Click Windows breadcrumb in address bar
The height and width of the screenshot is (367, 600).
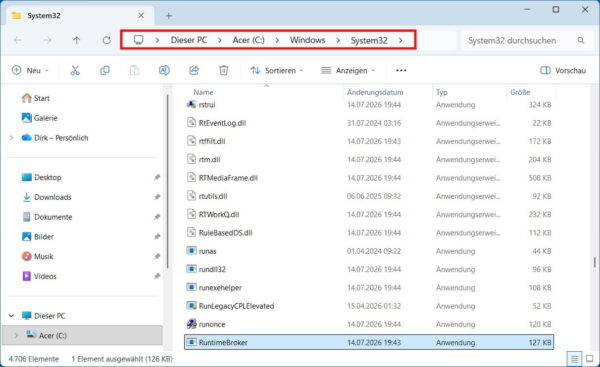coord(307,40)
